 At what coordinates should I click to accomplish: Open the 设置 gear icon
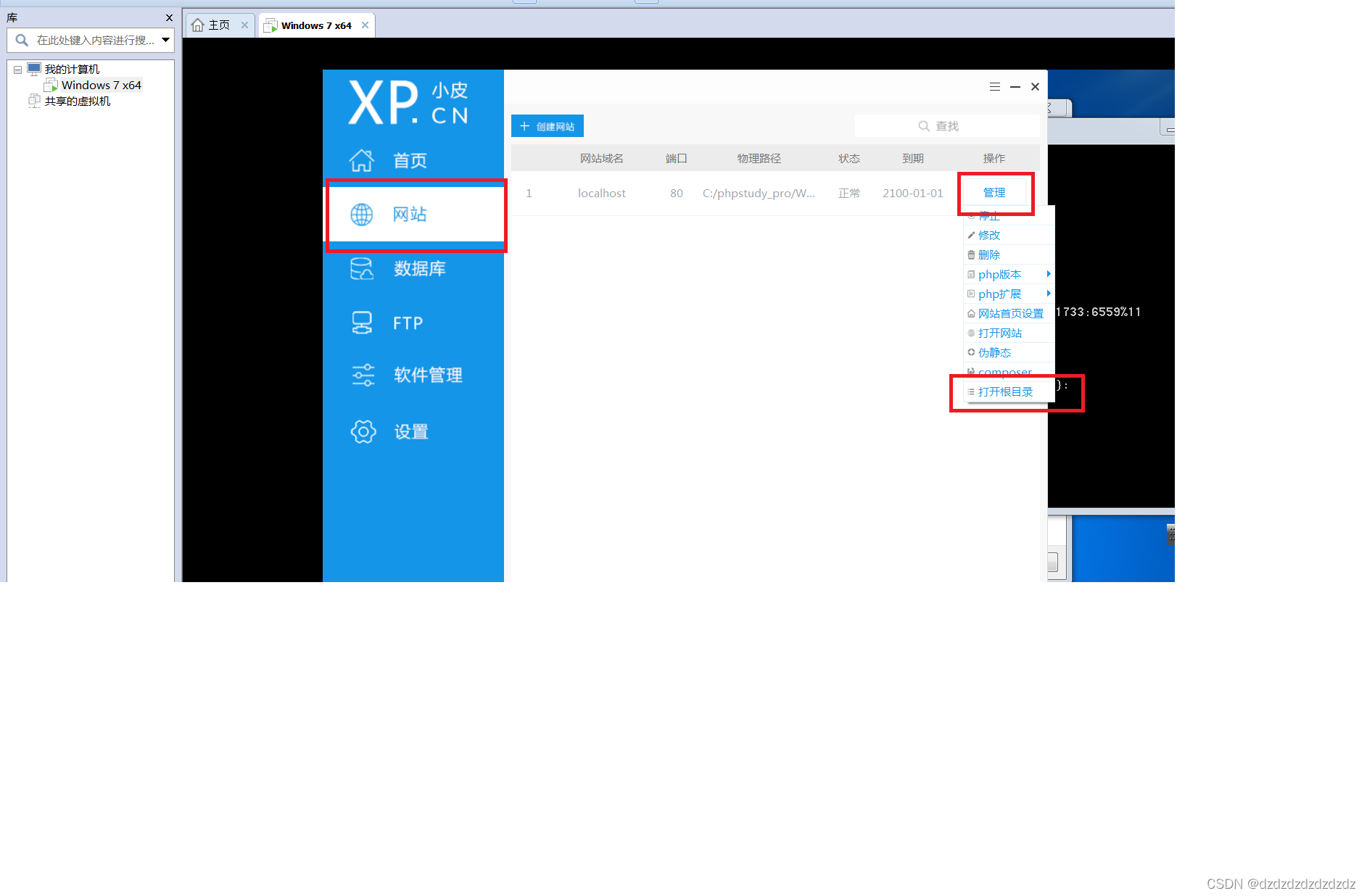click(x=363, y=431)
